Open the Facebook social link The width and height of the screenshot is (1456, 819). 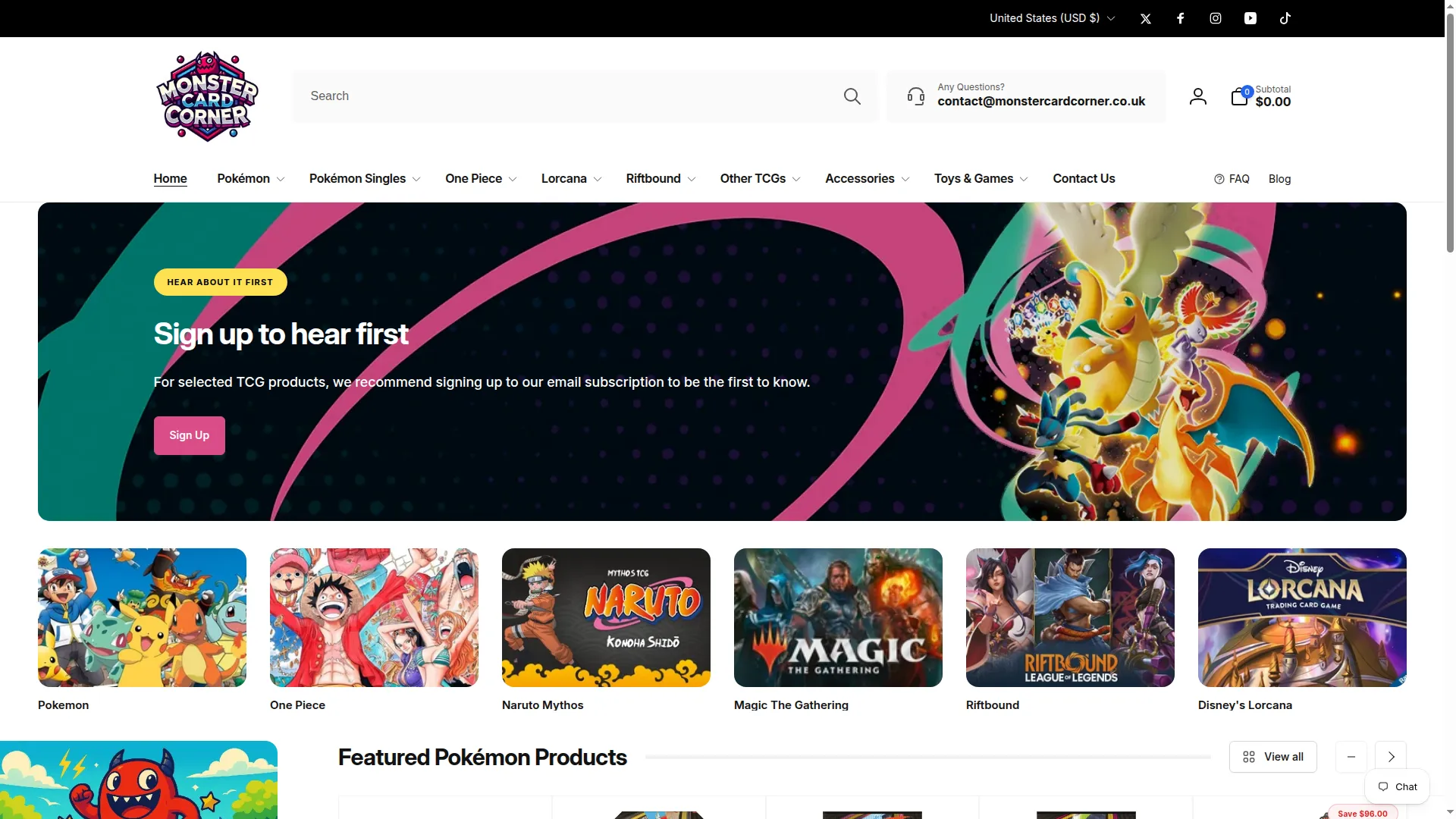(1181, 18)
